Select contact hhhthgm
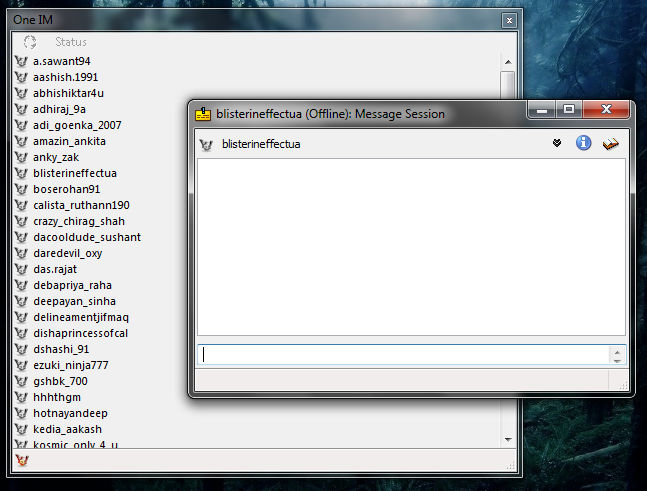 57,397
